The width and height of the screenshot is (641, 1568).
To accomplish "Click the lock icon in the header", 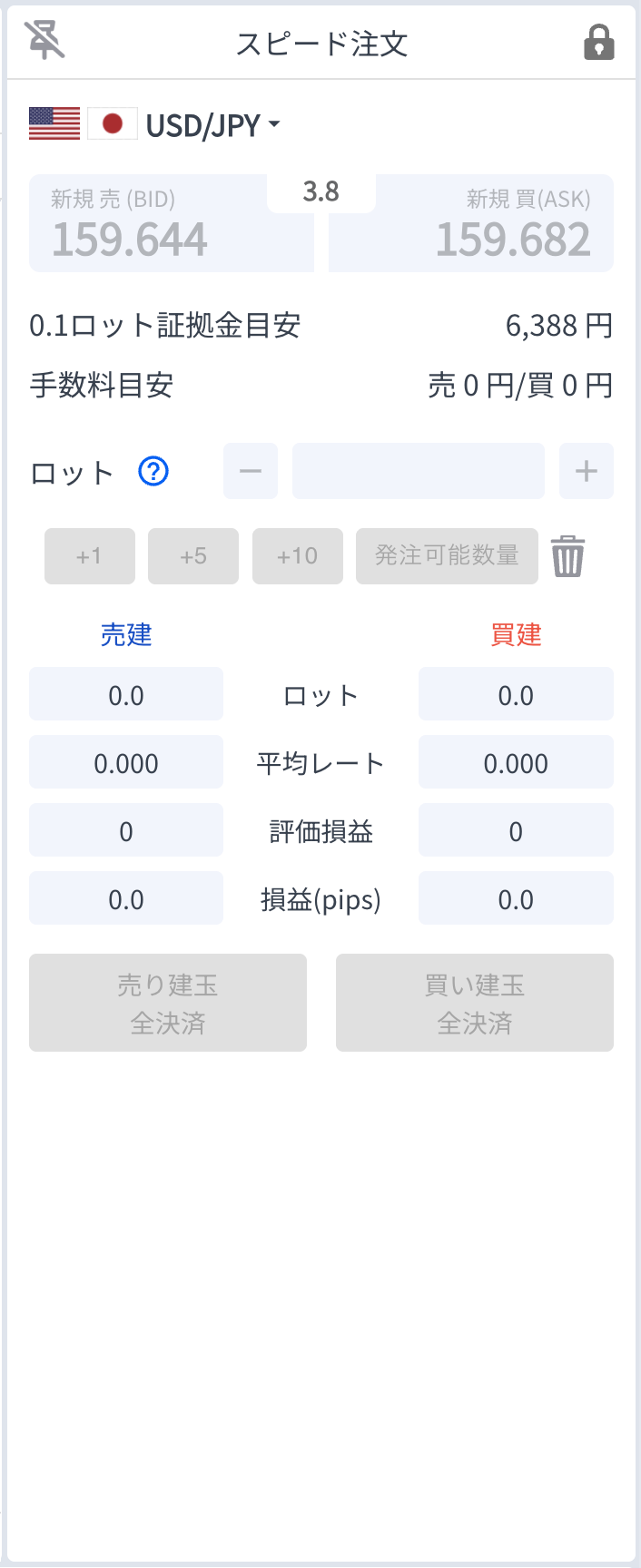I will point(598,42).
